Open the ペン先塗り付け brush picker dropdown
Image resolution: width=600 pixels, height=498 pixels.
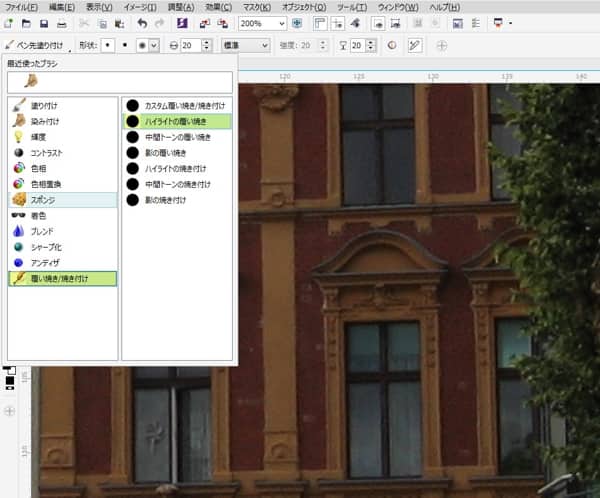(x=70, y=45)
